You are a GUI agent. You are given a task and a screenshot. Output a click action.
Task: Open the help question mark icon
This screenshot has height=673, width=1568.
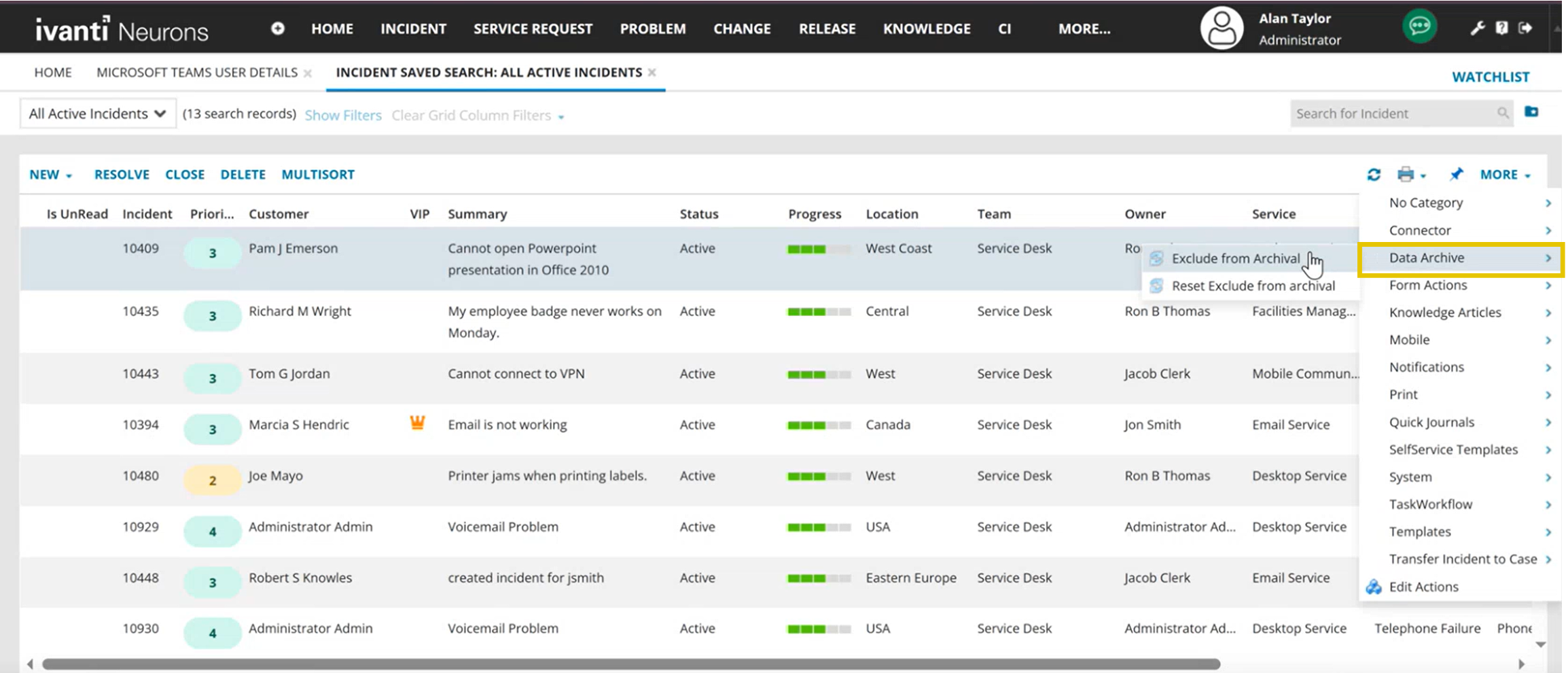1501,28
